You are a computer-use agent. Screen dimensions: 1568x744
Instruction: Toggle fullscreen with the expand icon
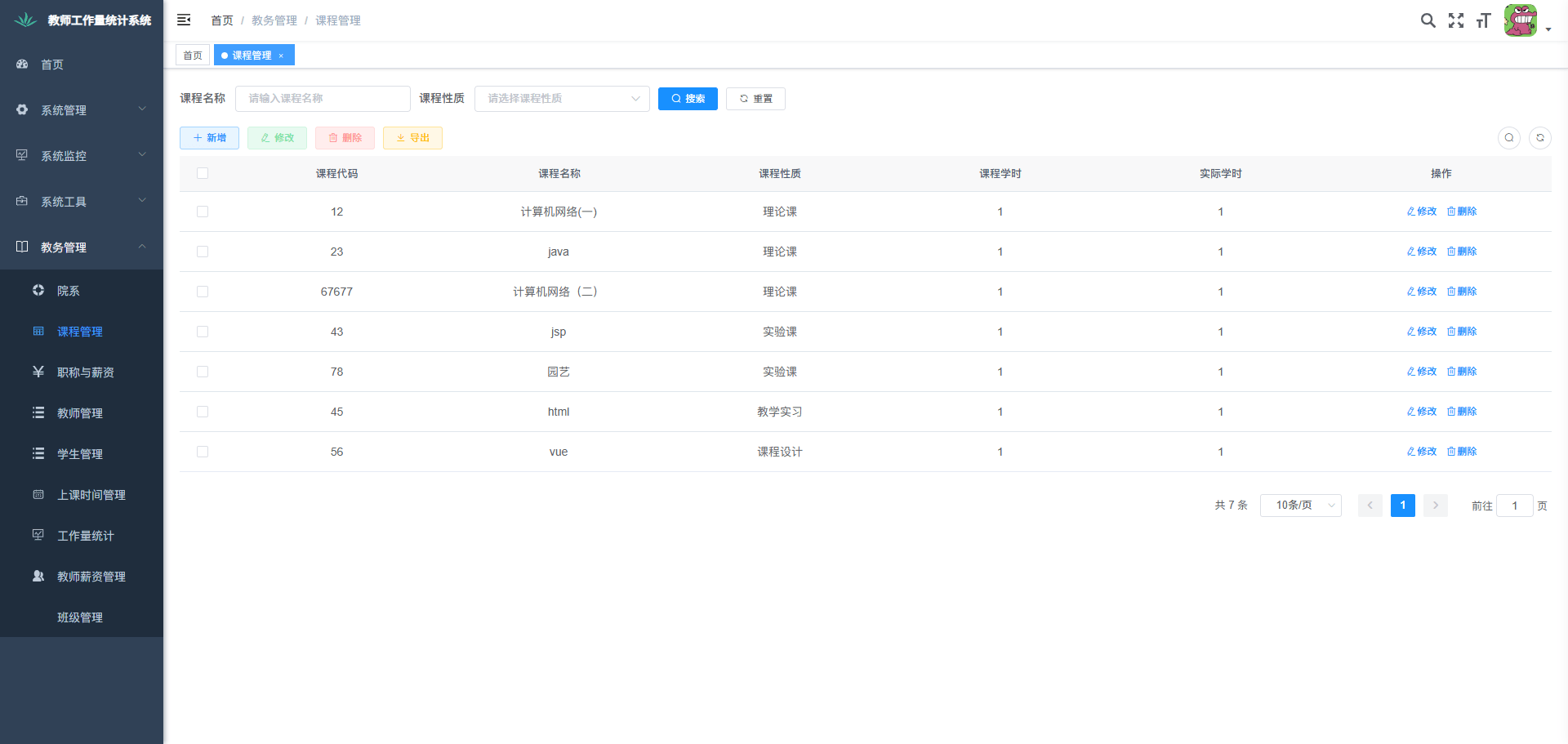click(x=1456, y=20)
